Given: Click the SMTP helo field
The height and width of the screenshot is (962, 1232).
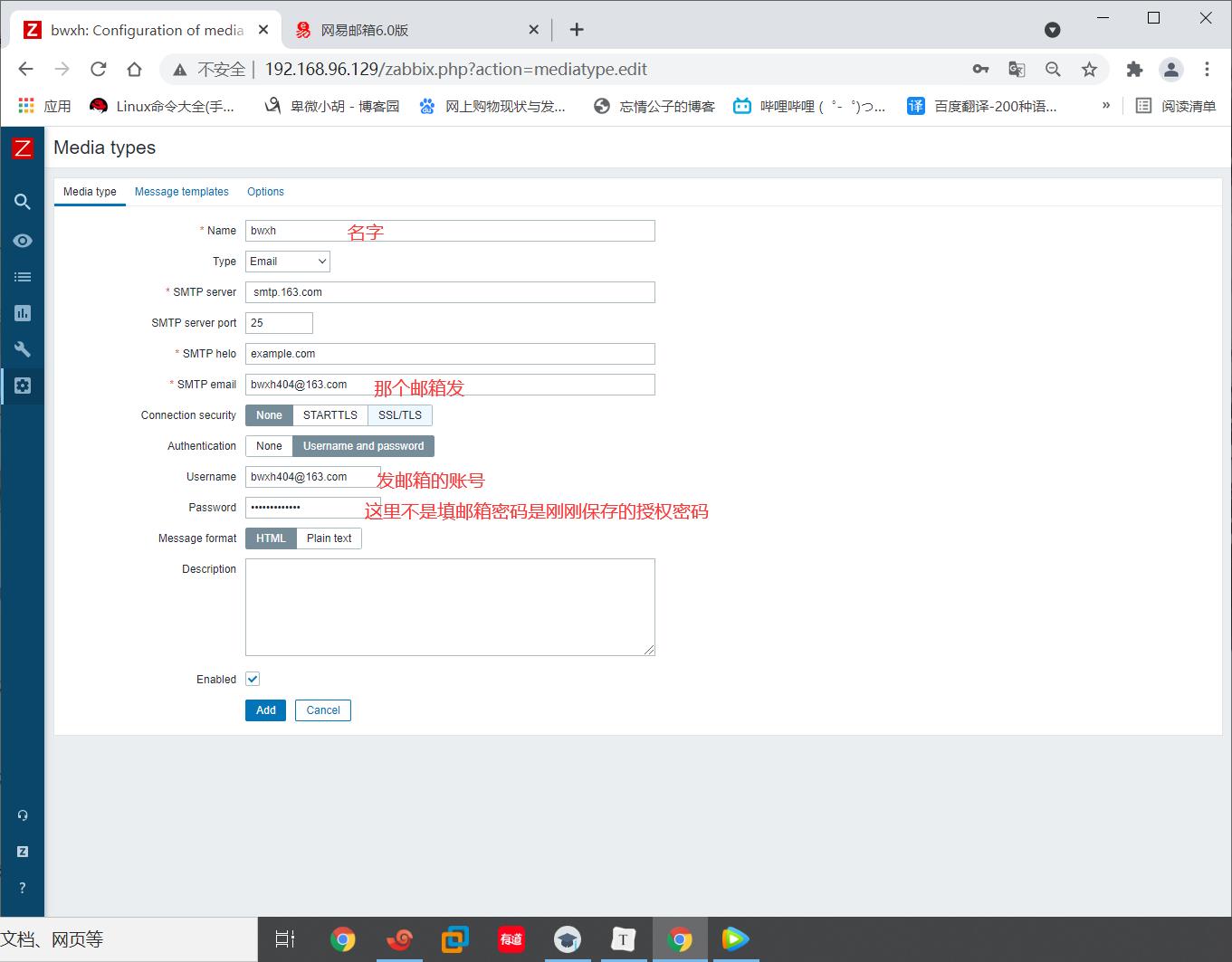Looking at the screenshot, I should click(x=450, y=354).
